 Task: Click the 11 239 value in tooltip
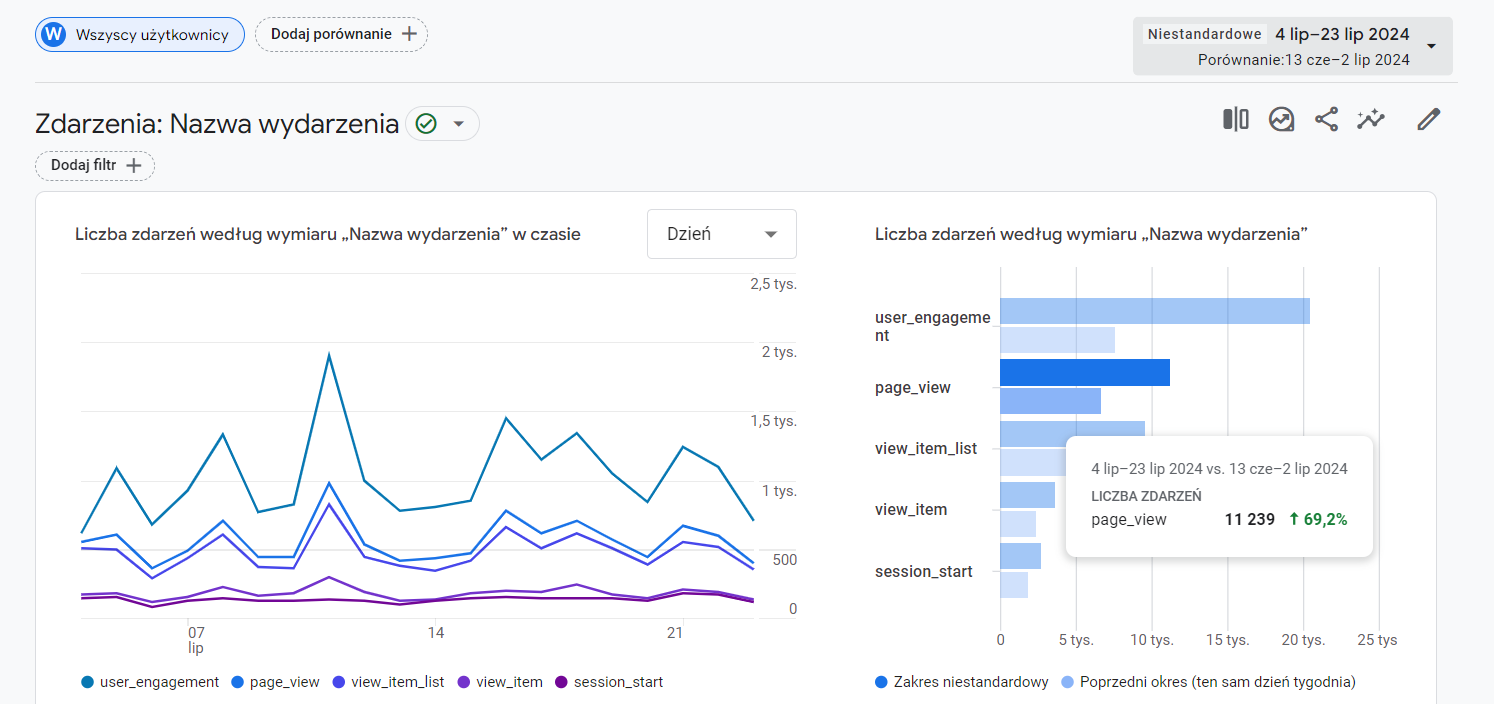point(1250,519)
